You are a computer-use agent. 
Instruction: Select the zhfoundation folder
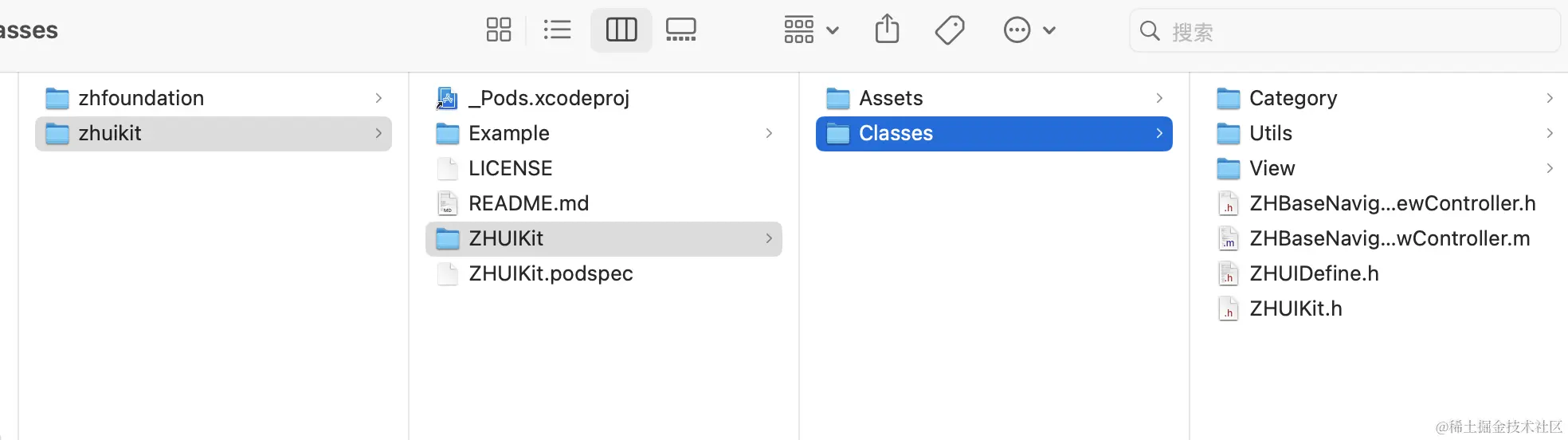click(x=141, y=98)
